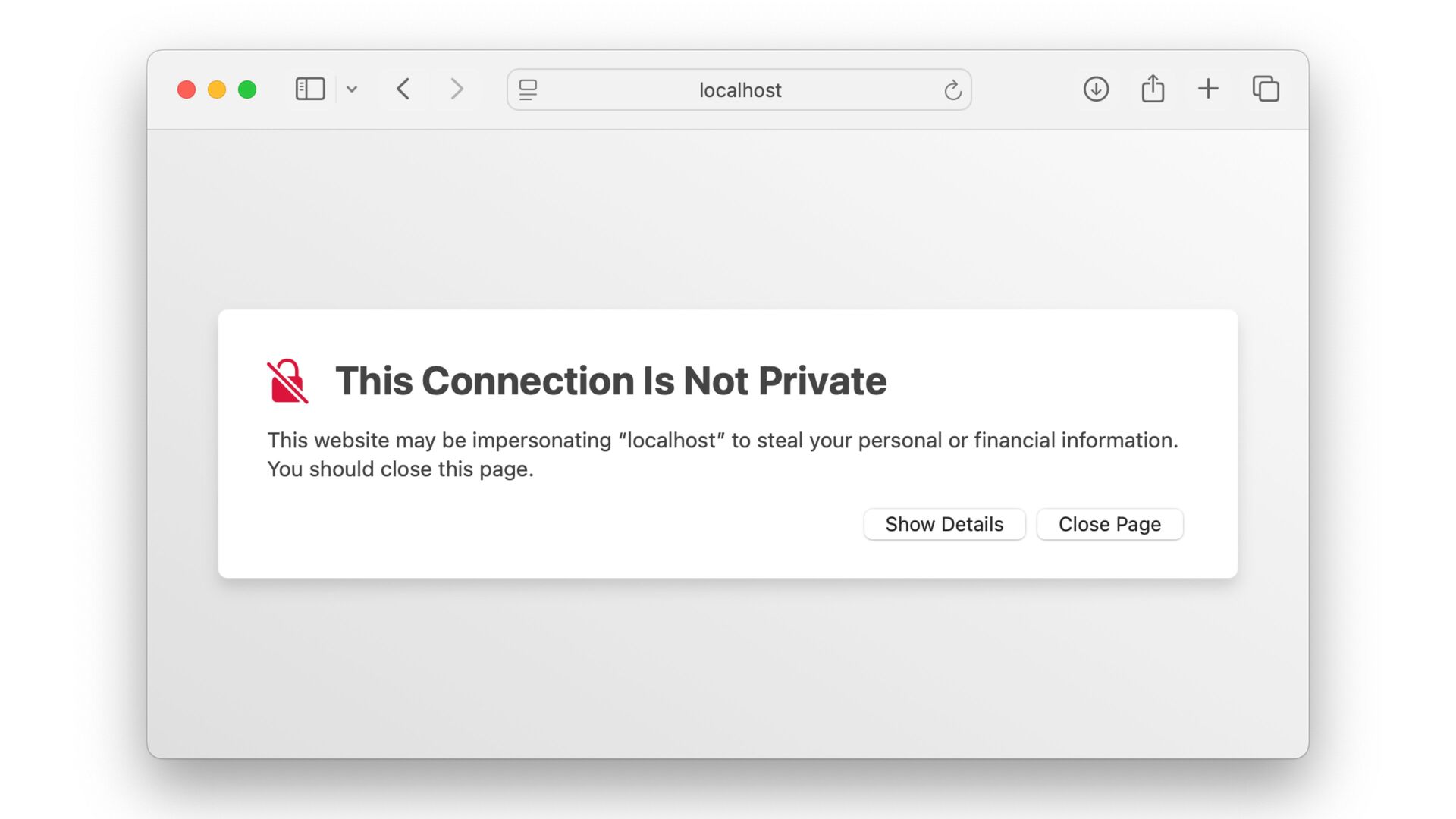
Task: Show downloads with the down-arrow circle icon
Action: coord(1096,89)
